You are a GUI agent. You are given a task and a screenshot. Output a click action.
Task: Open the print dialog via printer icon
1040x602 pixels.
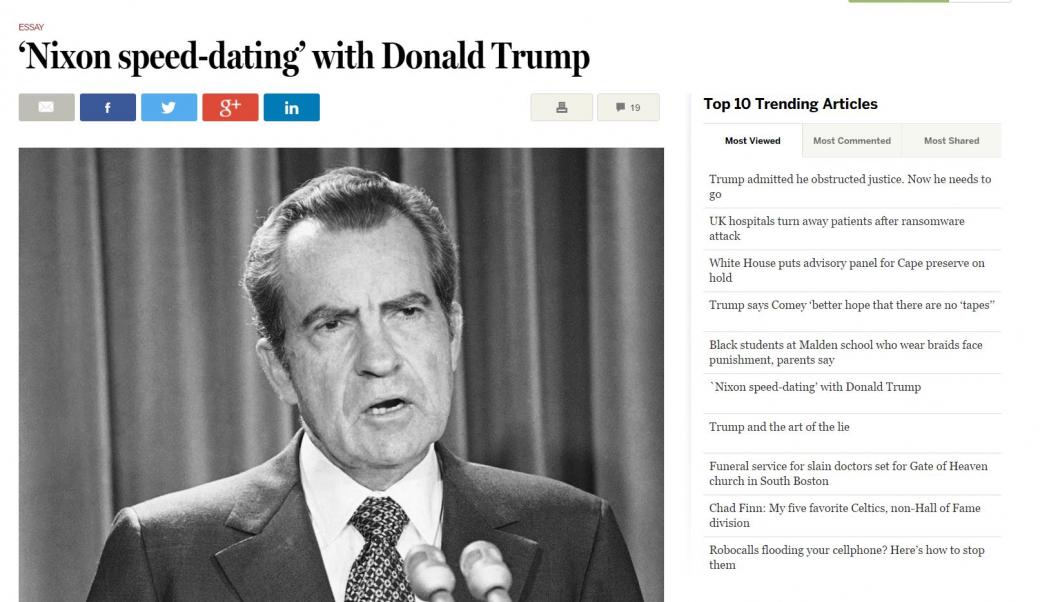coord(561,107)
